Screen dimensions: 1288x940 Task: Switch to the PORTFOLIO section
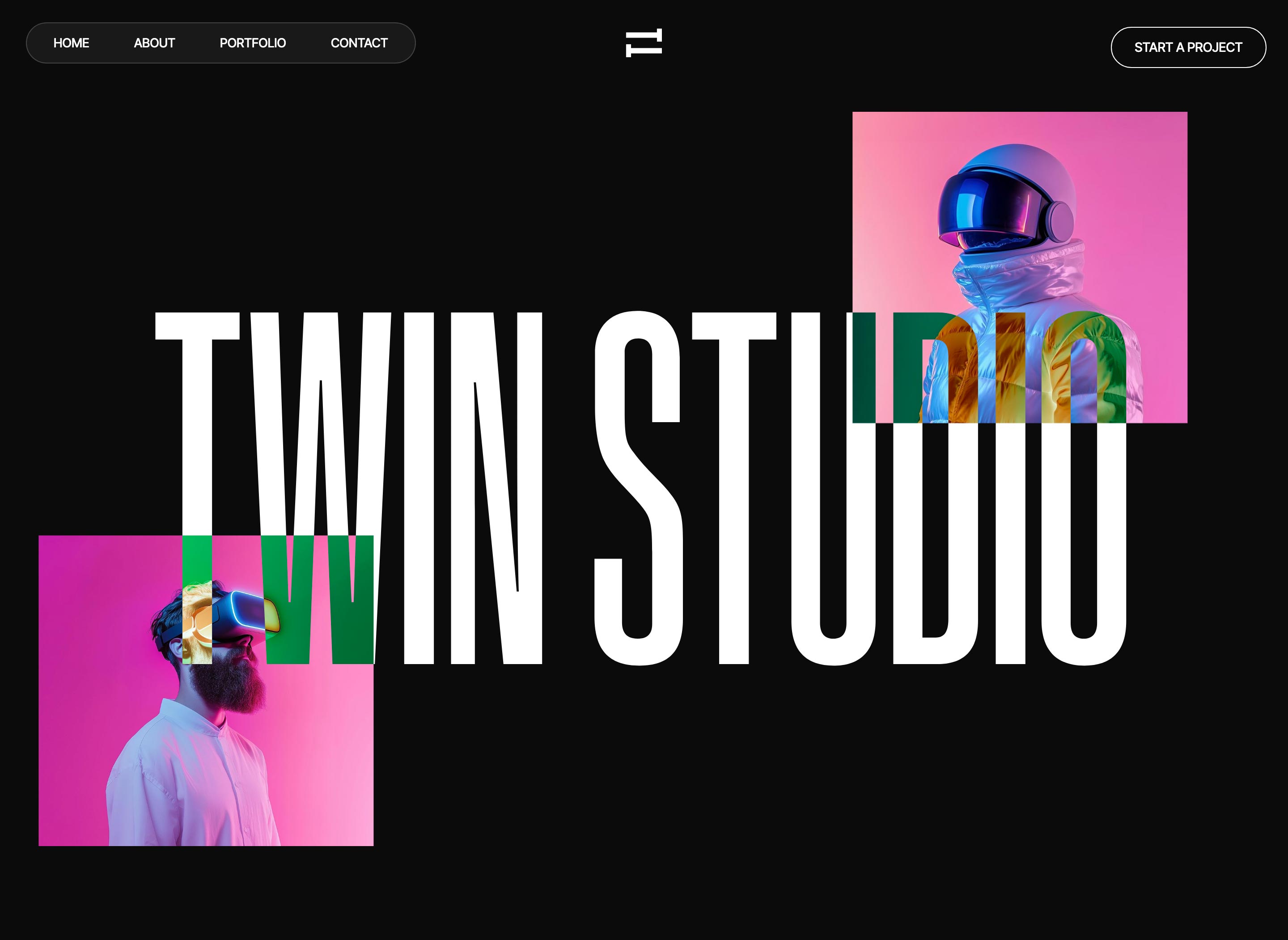253,42
